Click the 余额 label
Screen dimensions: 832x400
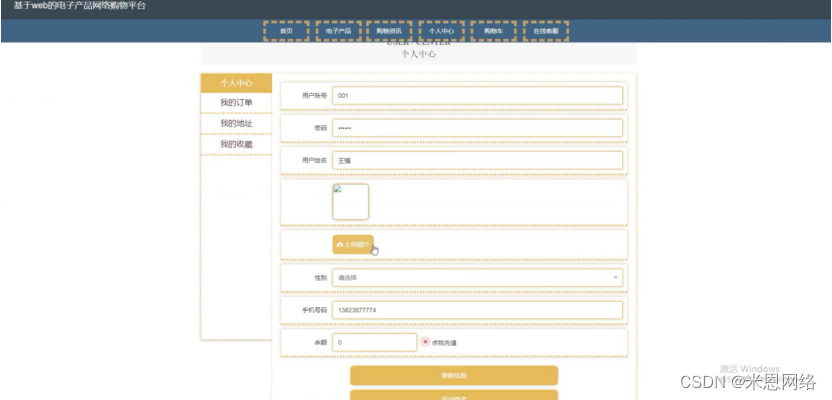pyautogui.click(x=320, y=343)
